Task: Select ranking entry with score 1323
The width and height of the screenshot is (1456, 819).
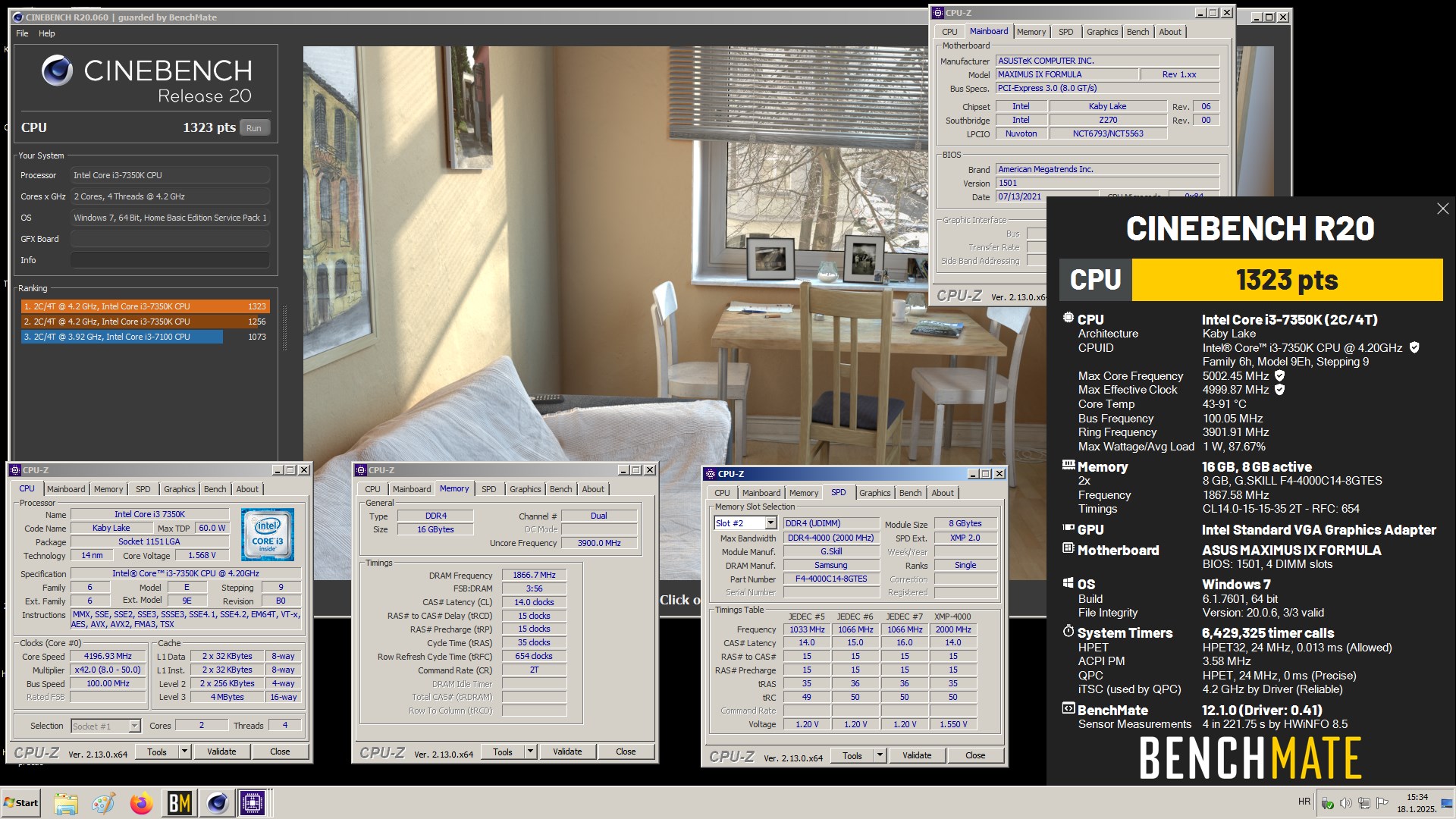Action: click(x=145, y=306)
